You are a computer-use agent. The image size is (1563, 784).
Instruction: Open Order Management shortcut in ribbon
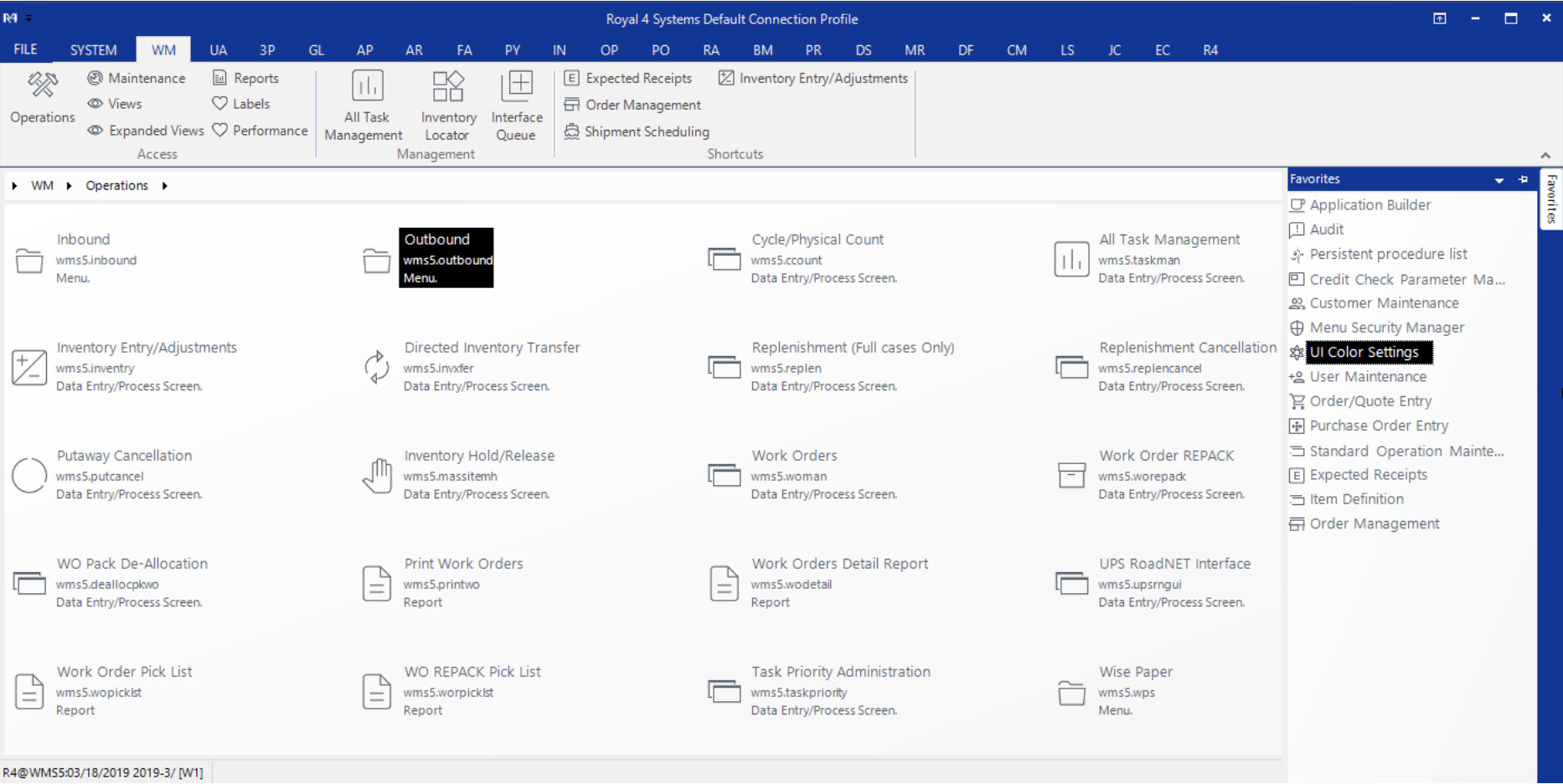(632, 105)
